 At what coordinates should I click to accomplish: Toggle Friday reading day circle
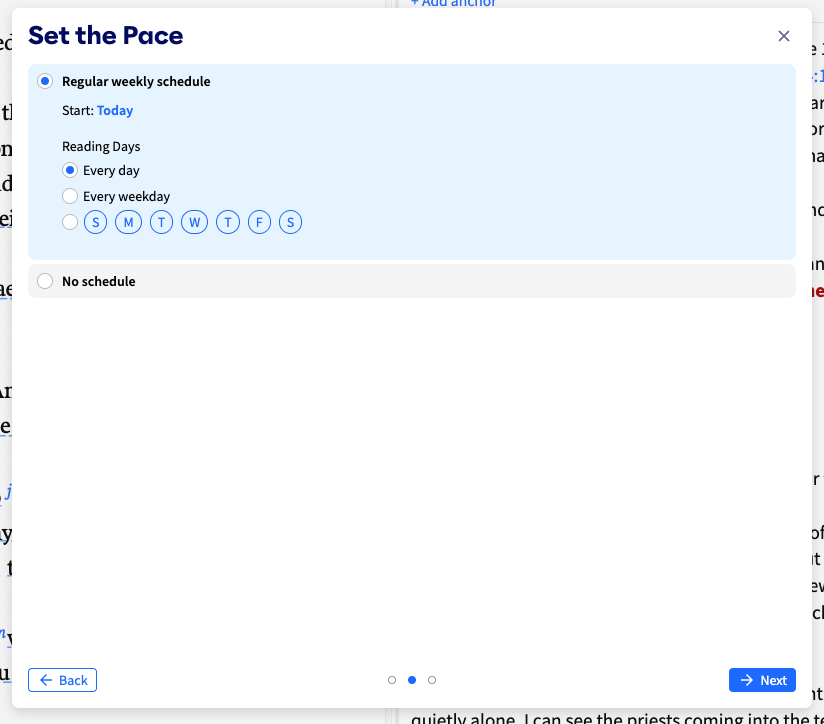[x=259, y=222]
